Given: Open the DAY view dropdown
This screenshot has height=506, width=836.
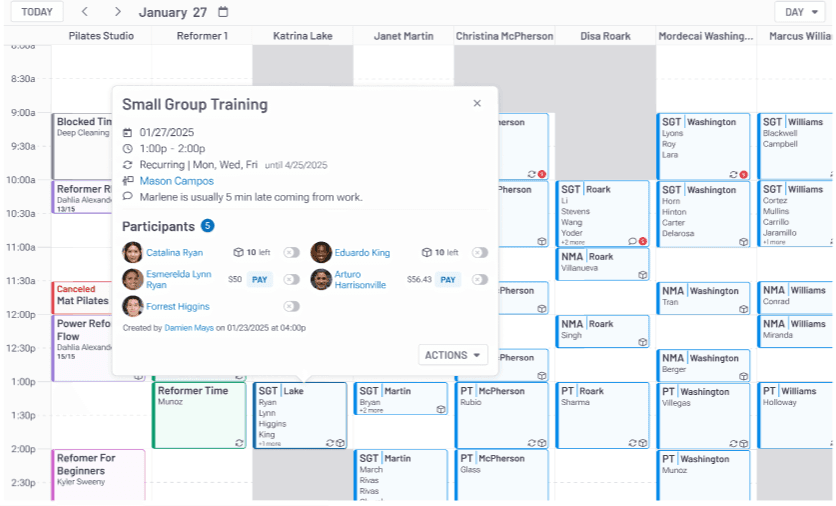Looking at the screenshot, I should tap(799, 12).
